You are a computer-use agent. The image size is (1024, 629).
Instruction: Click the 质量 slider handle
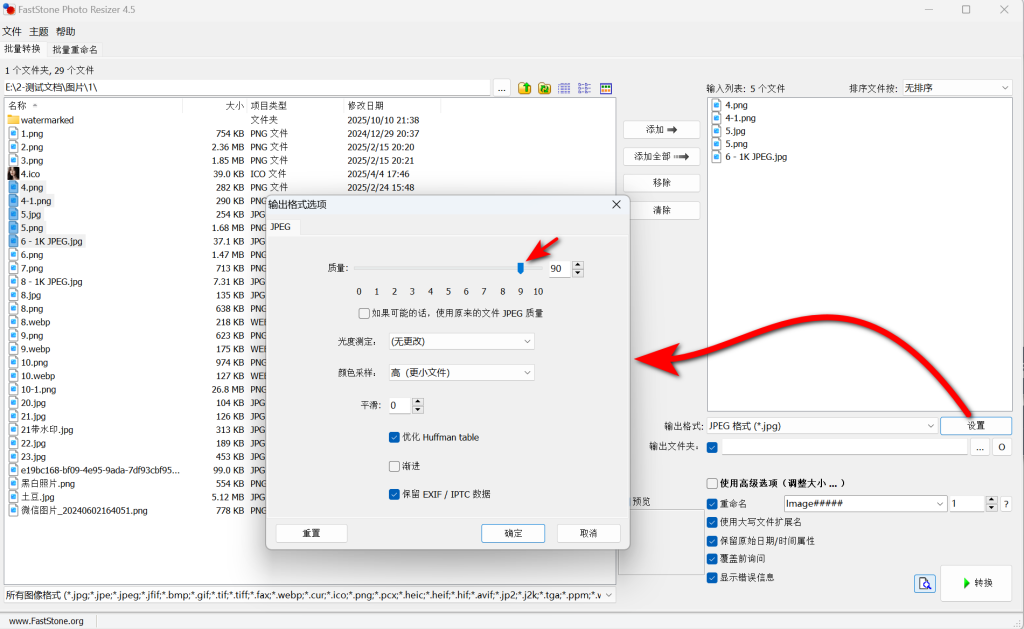coord(520,268)
